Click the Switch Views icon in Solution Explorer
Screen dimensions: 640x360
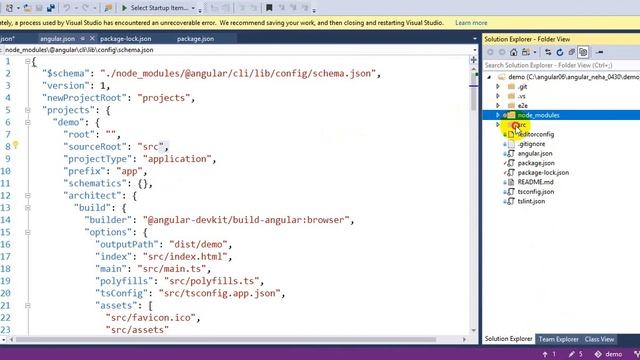click(526, 52)
